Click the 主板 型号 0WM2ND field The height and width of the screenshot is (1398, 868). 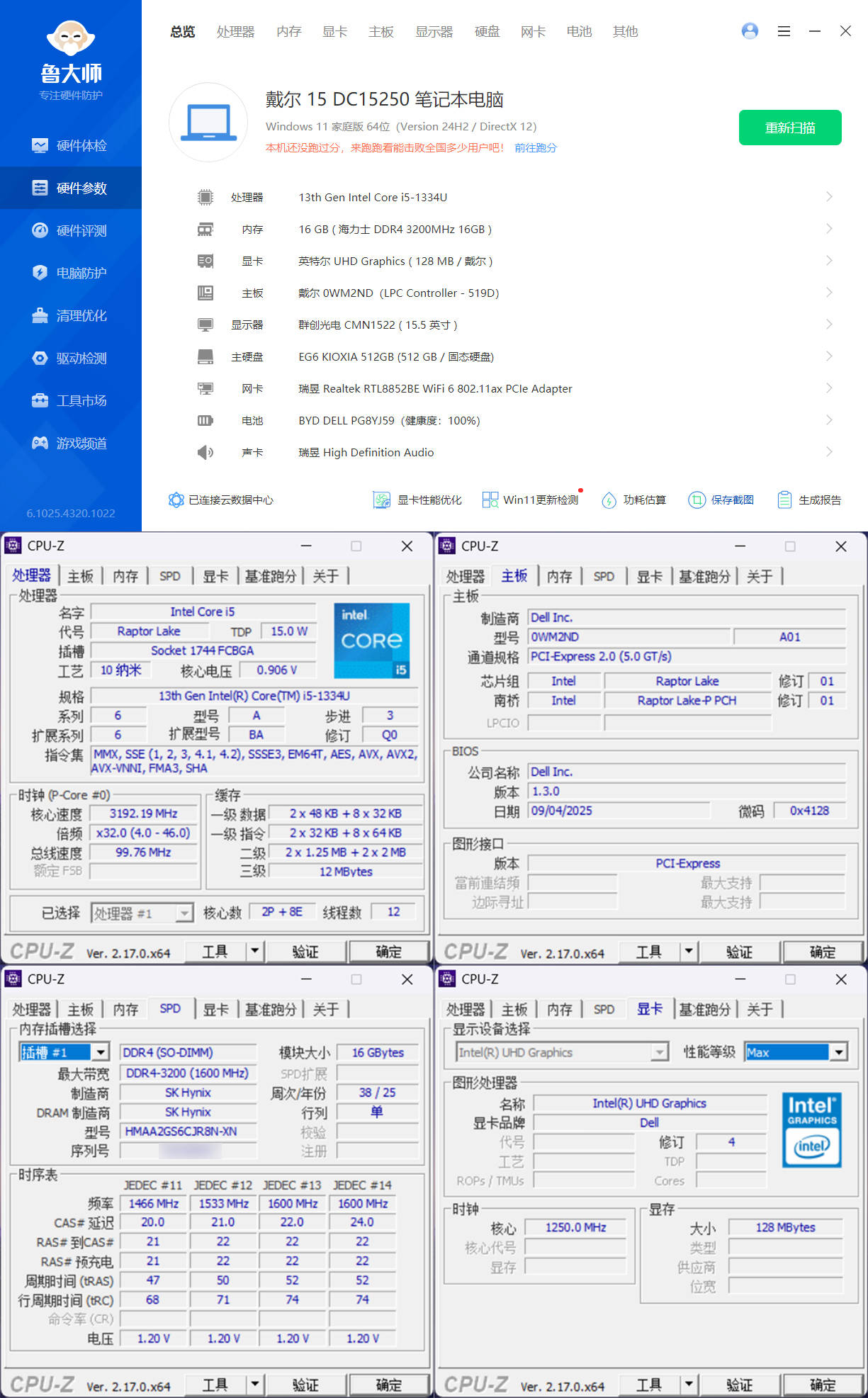tap(629, 637)
